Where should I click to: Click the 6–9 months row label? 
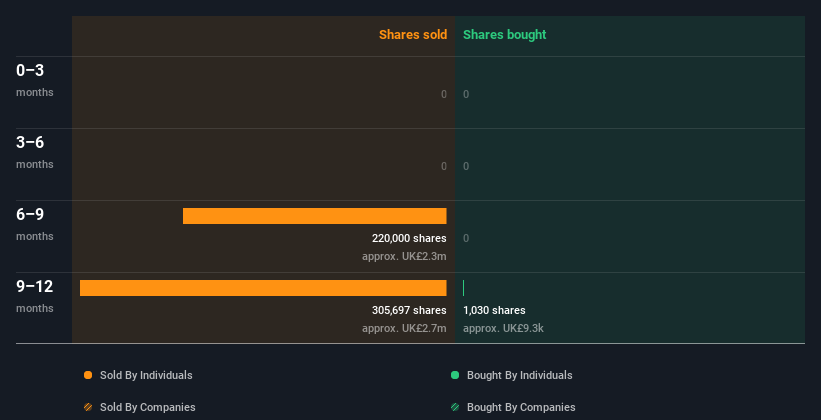click(x=35, y=224)
